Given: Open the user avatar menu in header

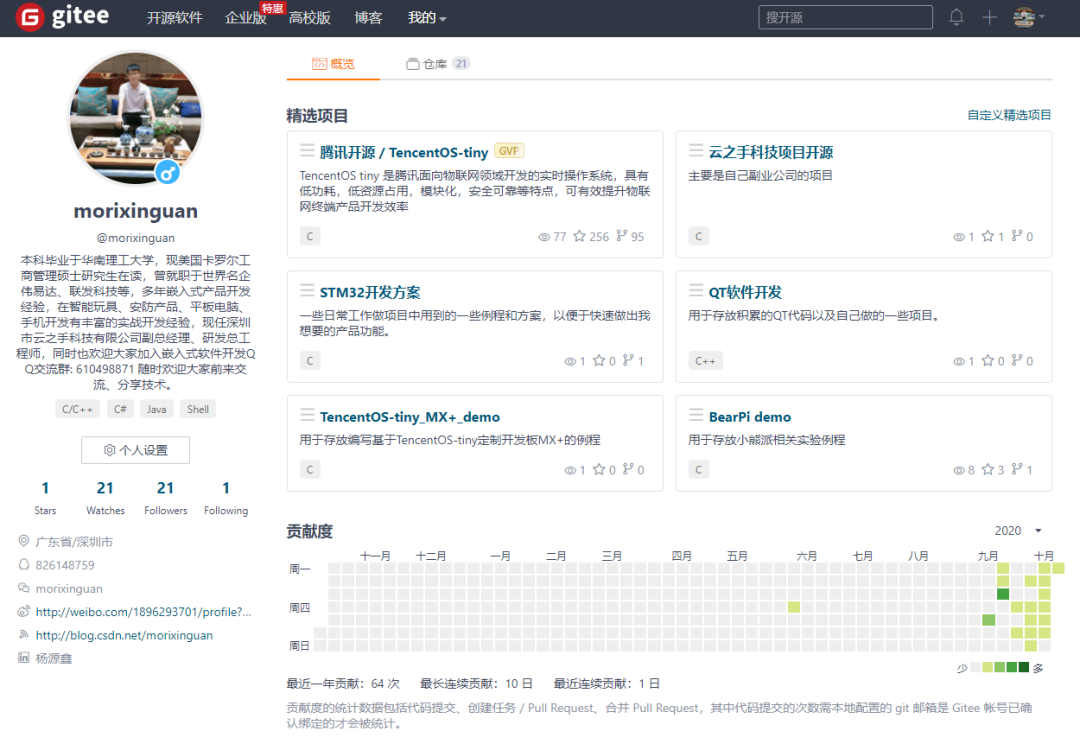Looking at the screenshot, I should pos(1028,17).
